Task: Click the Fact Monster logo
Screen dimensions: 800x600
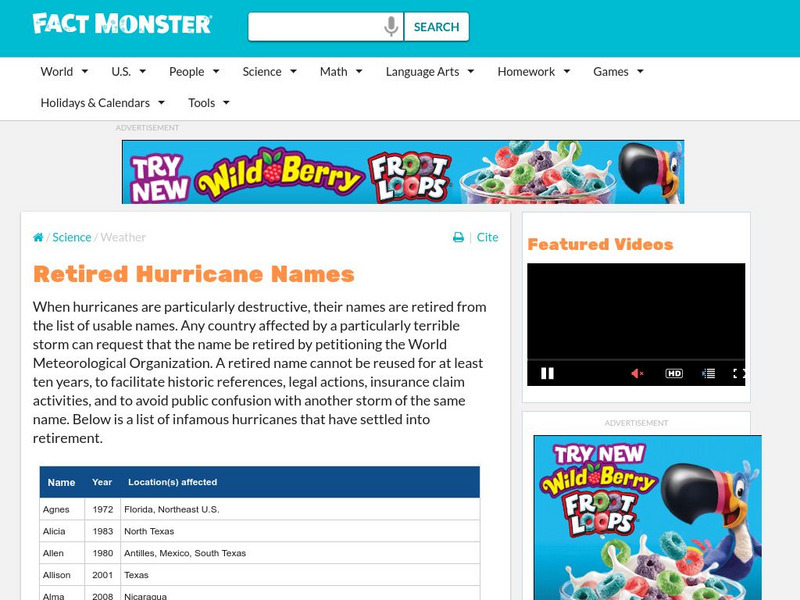Action: click(x=121, y=24)
